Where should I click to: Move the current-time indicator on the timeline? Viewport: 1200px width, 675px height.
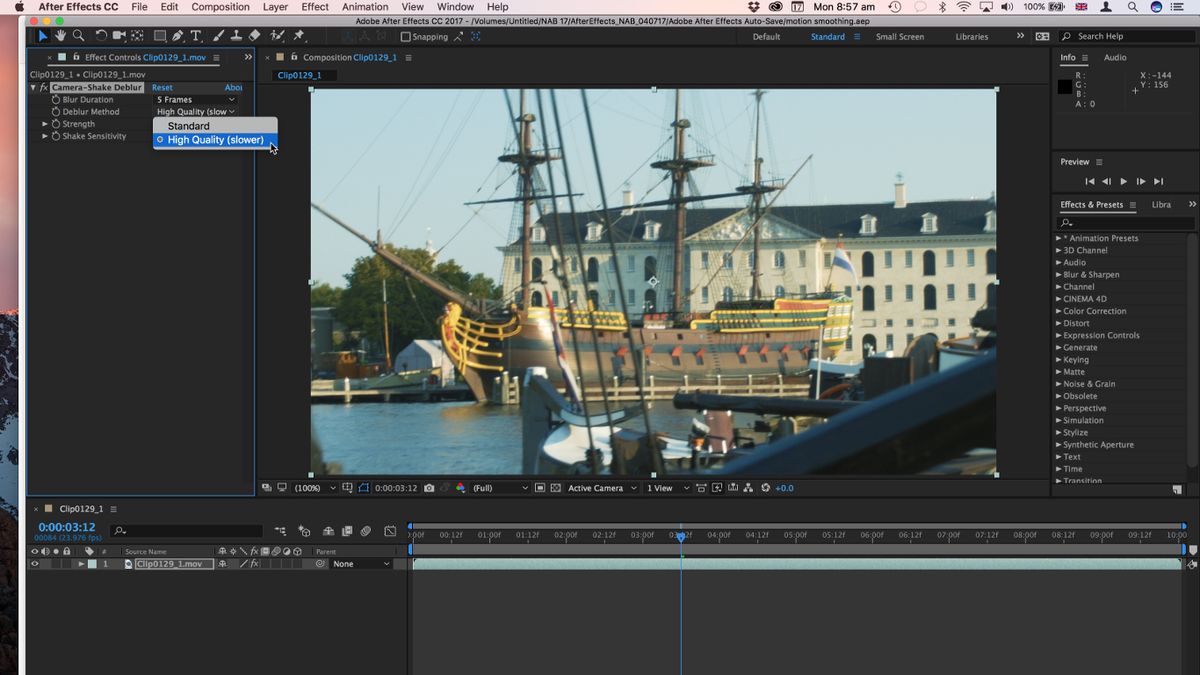(x=681, y=535)
